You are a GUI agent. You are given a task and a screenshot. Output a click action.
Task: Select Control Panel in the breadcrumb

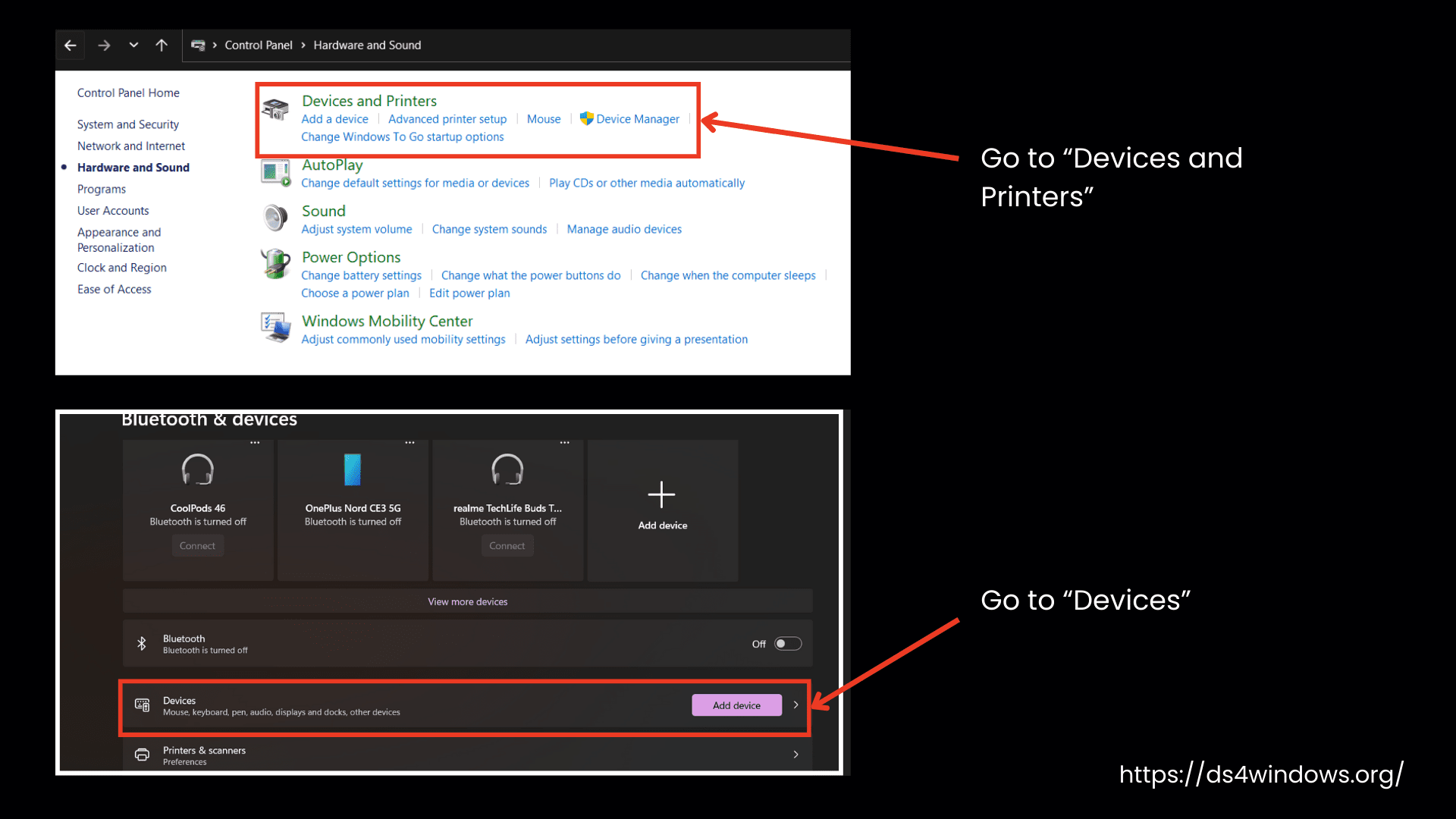[x=258, y=45]
